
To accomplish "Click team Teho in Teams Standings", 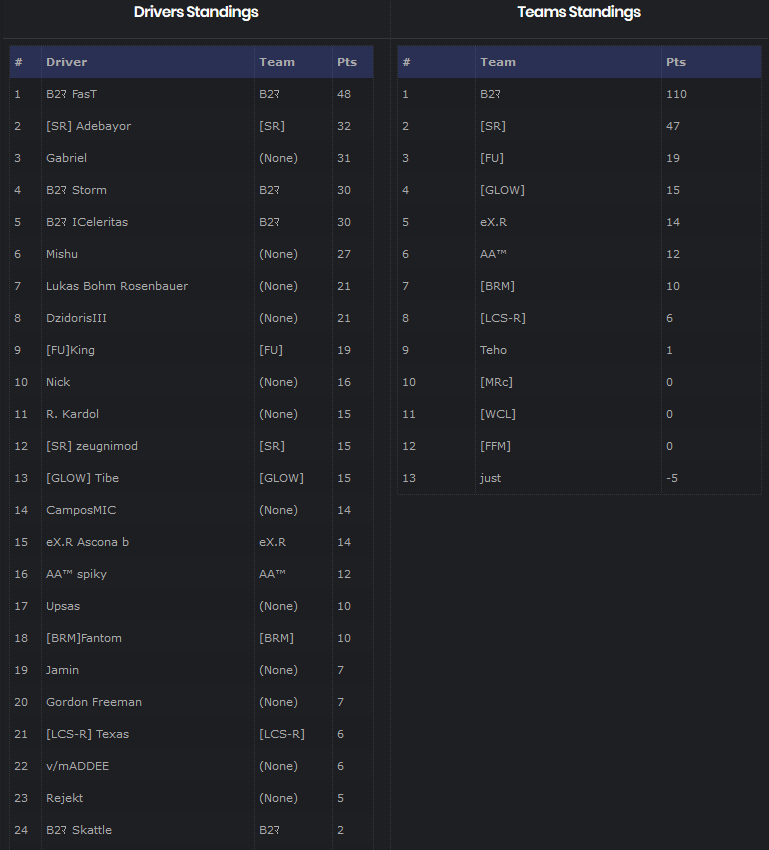I will pos(493,350).
